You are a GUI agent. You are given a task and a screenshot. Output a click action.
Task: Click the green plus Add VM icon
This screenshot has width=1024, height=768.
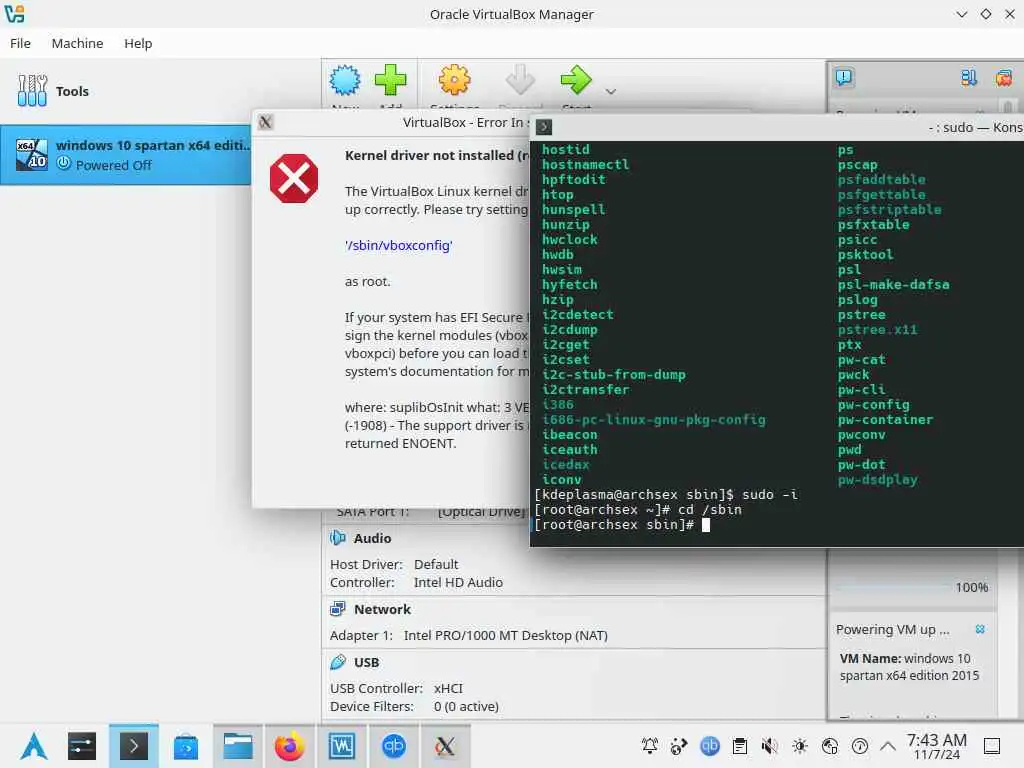tap(391, 80)
